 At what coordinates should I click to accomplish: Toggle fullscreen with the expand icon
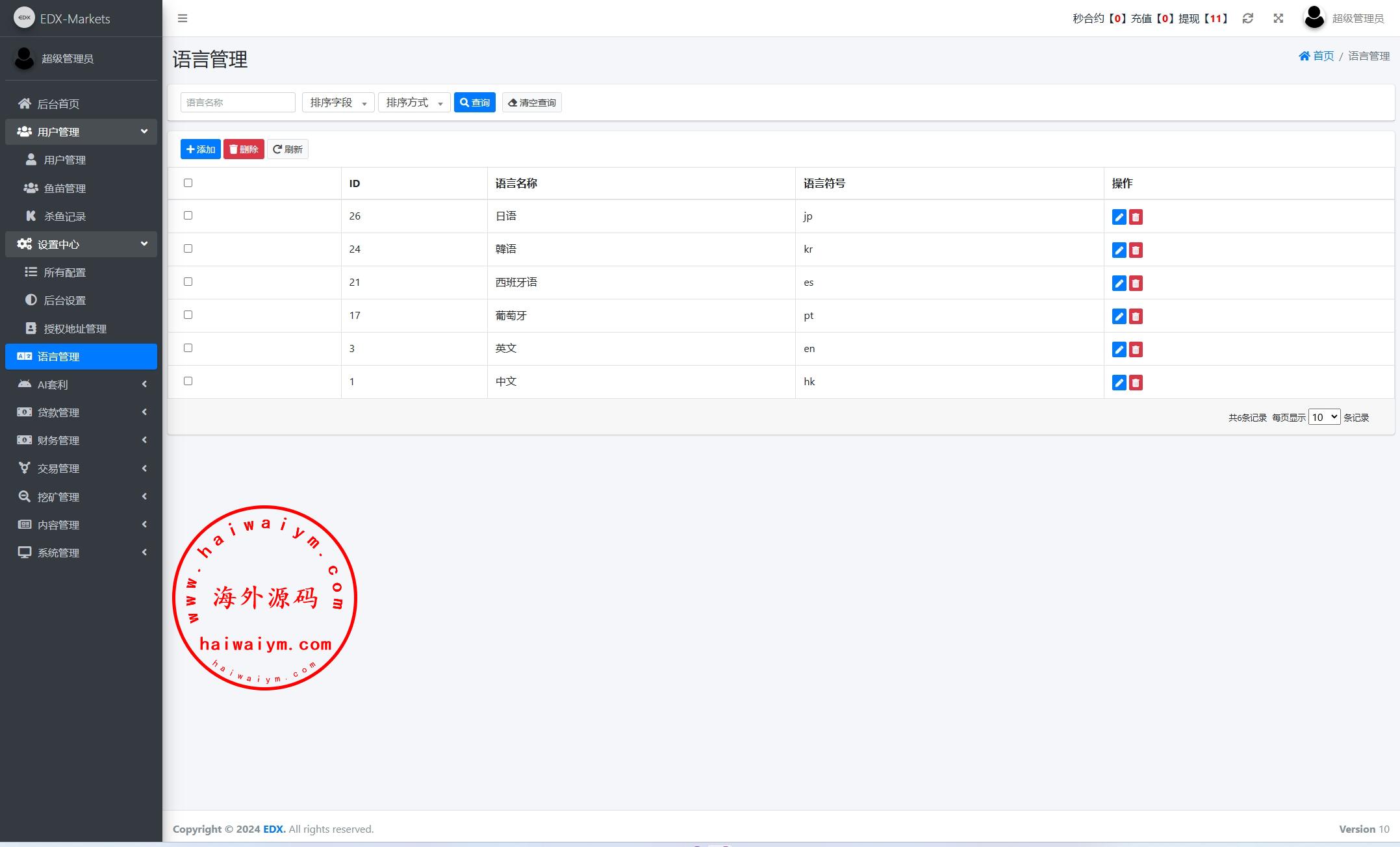pyautogui.click(x=1278, y=18)
